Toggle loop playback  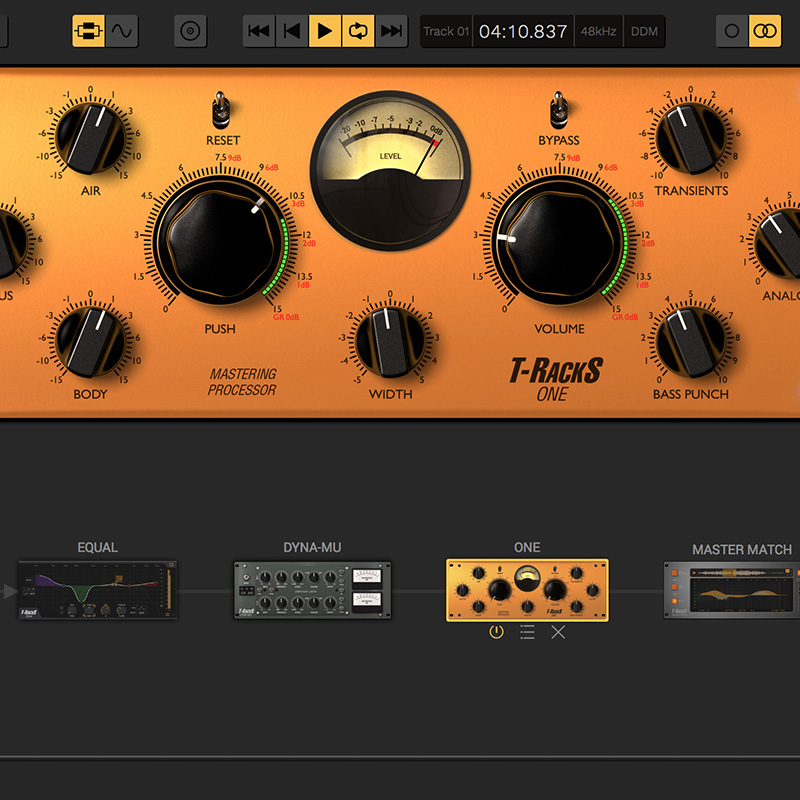point(357,31)
